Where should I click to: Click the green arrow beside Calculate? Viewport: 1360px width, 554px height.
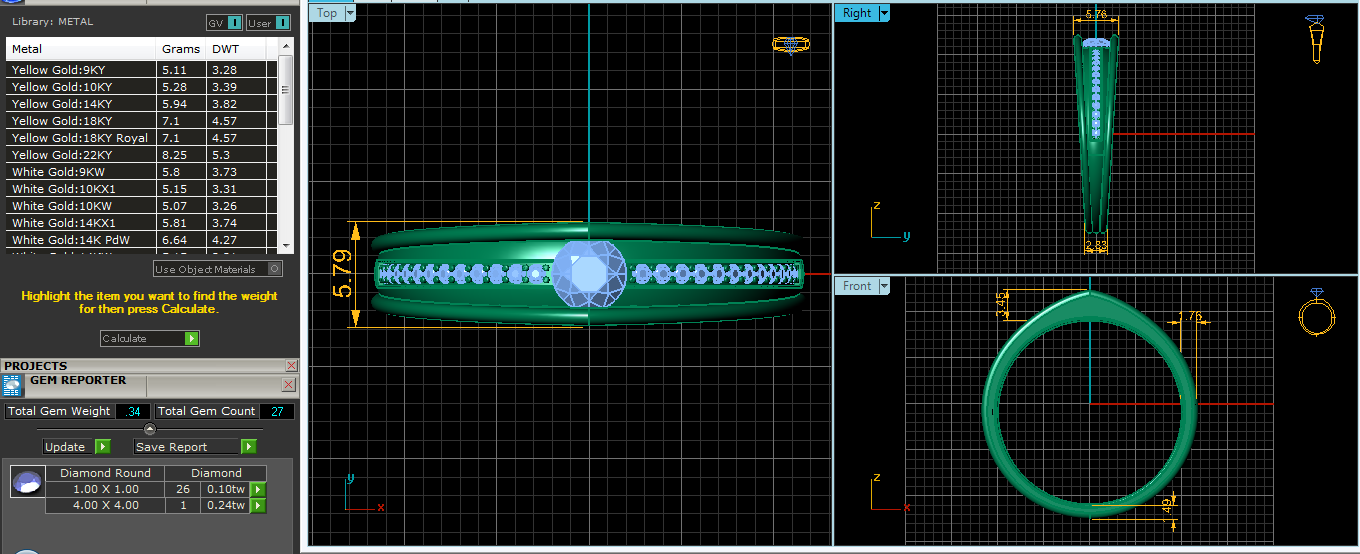[192, 339]
